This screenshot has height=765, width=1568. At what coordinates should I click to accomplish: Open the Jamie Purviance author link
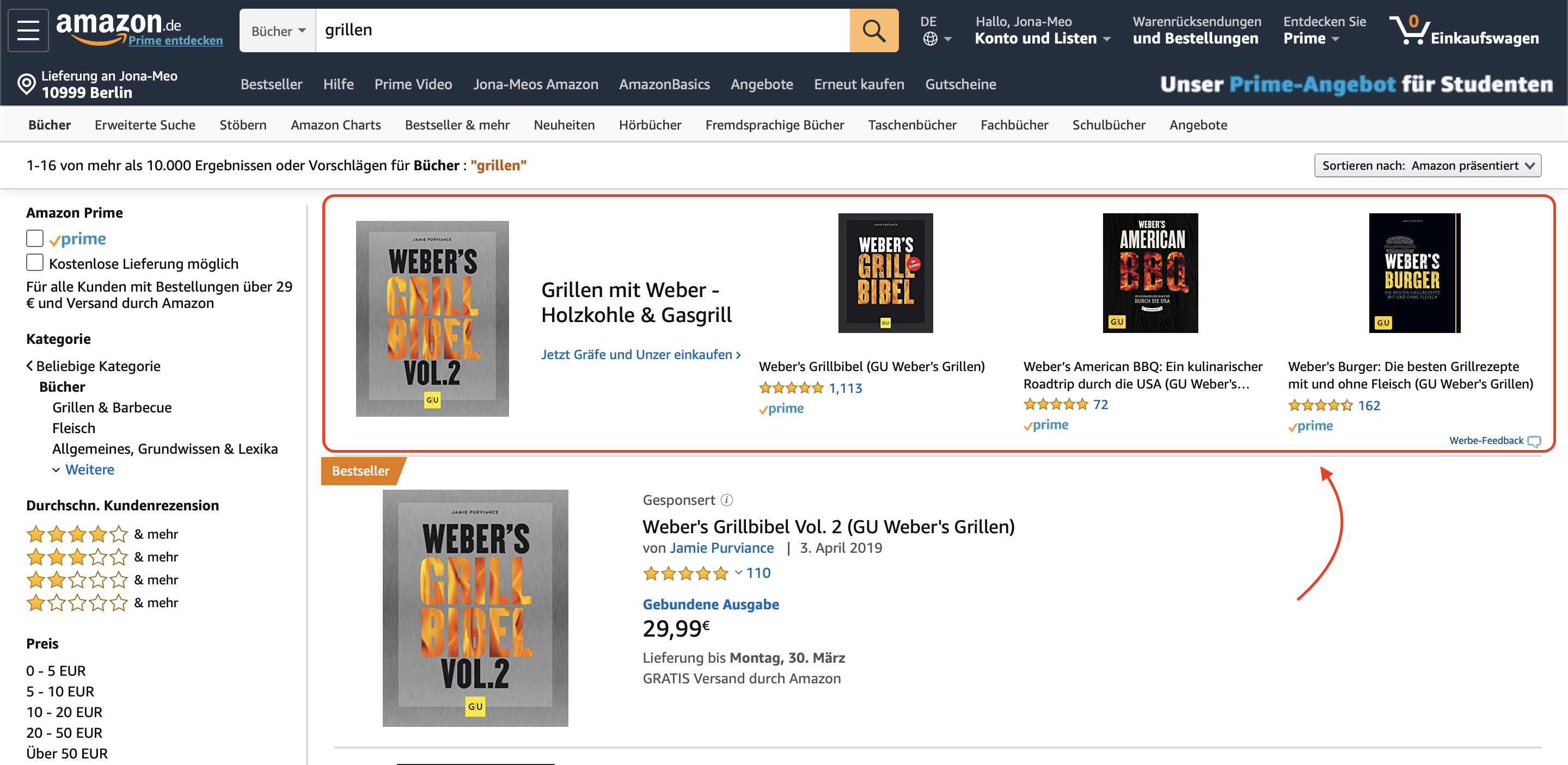(722, 547)
